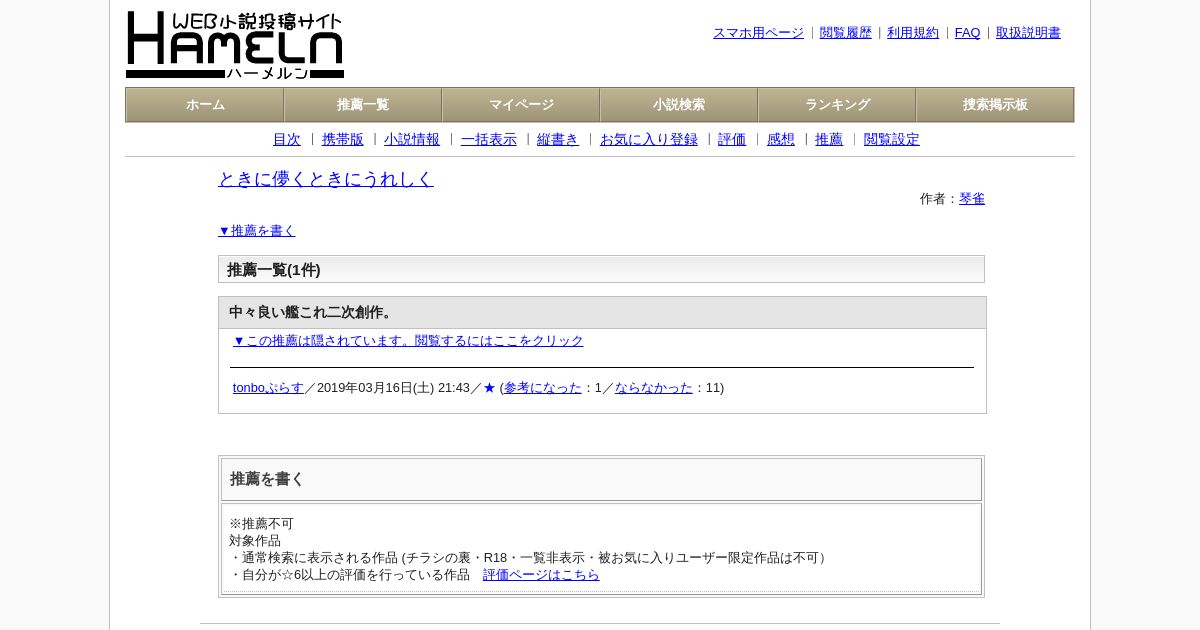Click the Hameln site logo

[235, 45]
